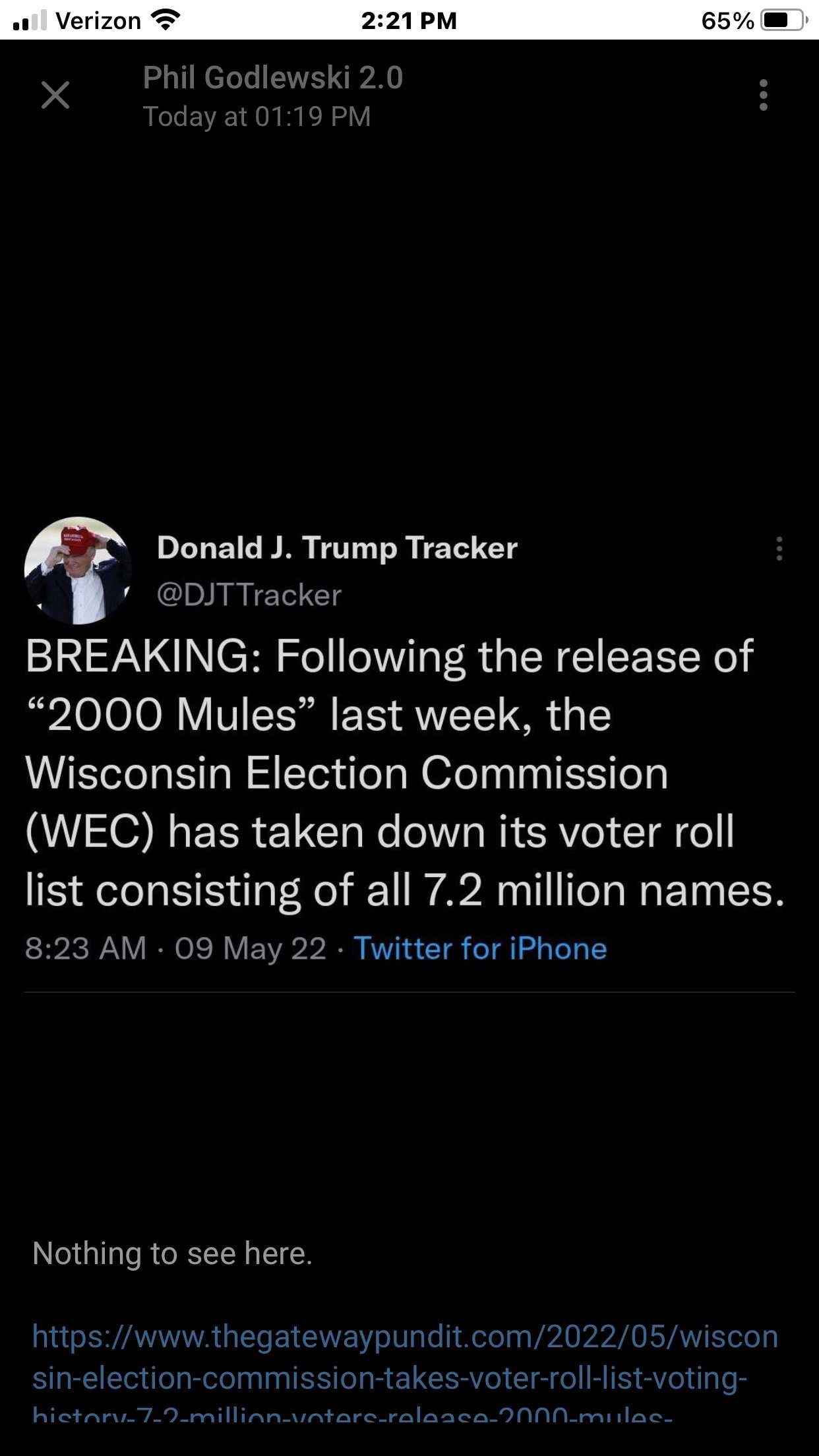
Task: Select the Phil Godlewski 2.0 channel title
Action: pyautogui.click(x=273, y=78)
